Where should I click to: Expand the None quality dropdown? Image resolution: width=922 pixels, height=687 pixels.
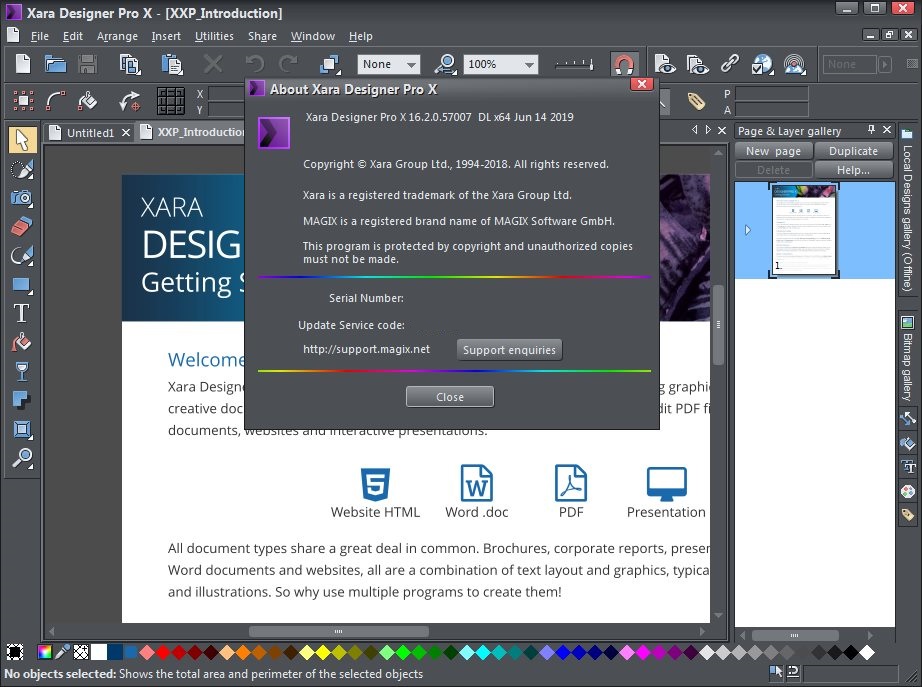click(389, 64)
